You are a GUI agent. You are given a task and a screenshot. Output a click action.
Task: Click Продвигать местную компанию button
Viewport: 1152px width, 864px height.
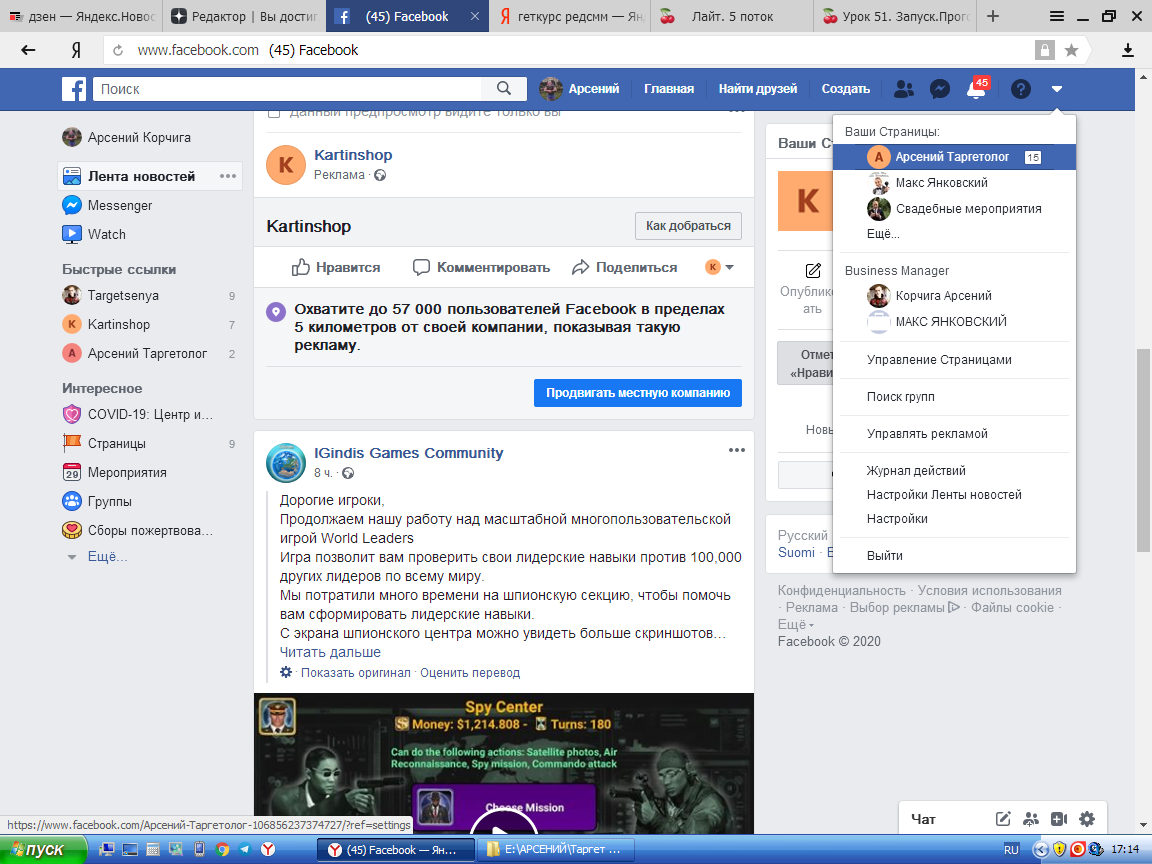click(638, 392)
